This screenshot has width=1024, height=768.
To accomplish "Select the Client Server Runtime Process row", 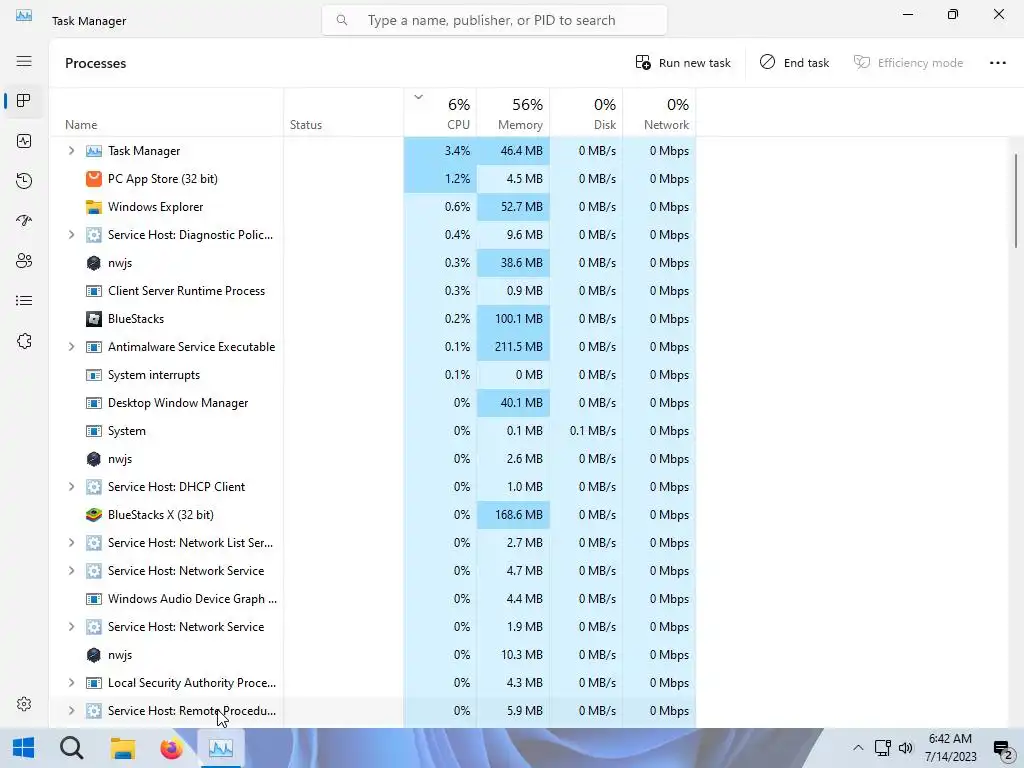I will click(x=372, y=291).
